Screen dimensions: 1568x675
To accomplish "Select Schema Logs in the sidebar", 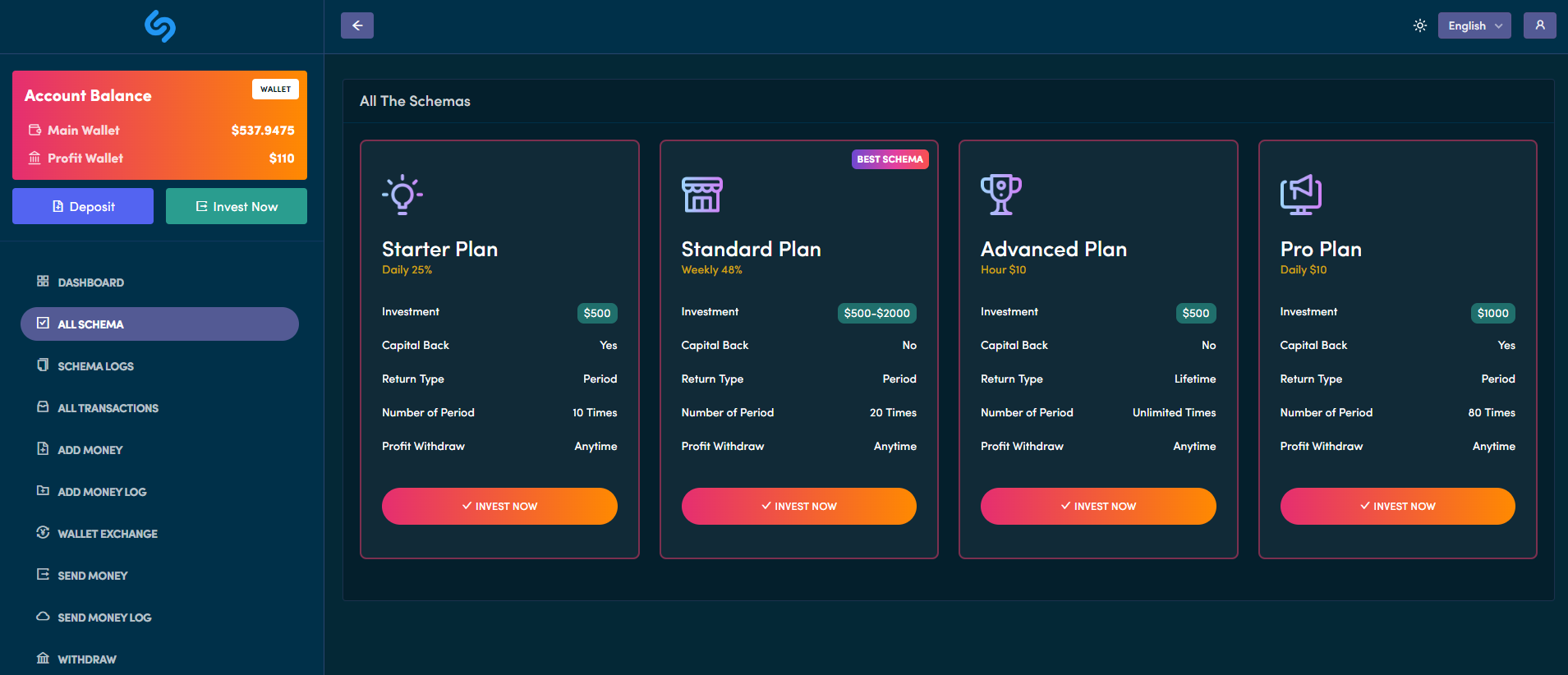I will 95,366.
